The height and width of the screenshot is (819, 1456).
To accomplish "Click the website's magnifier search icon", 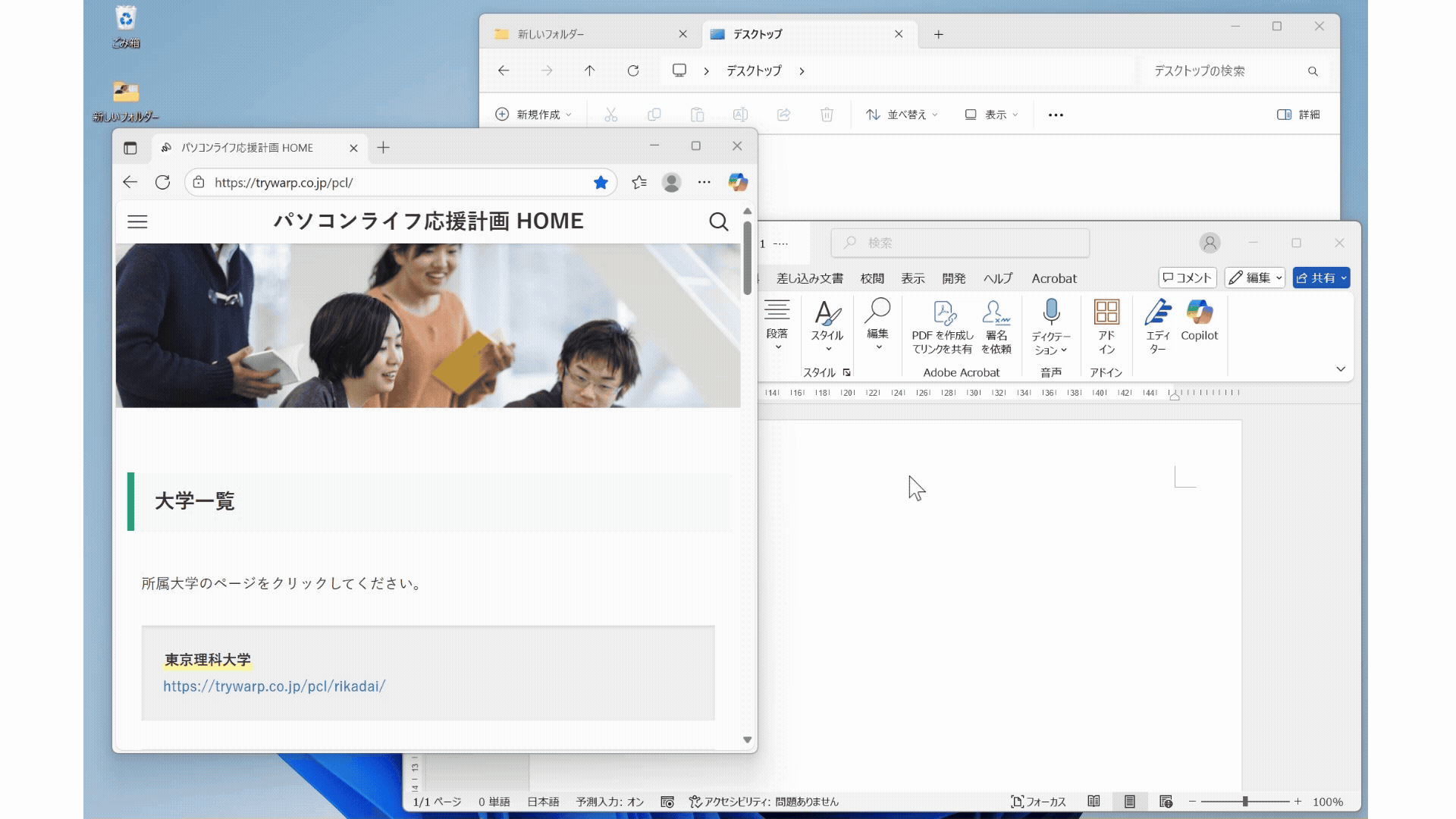I will [718, 221].
